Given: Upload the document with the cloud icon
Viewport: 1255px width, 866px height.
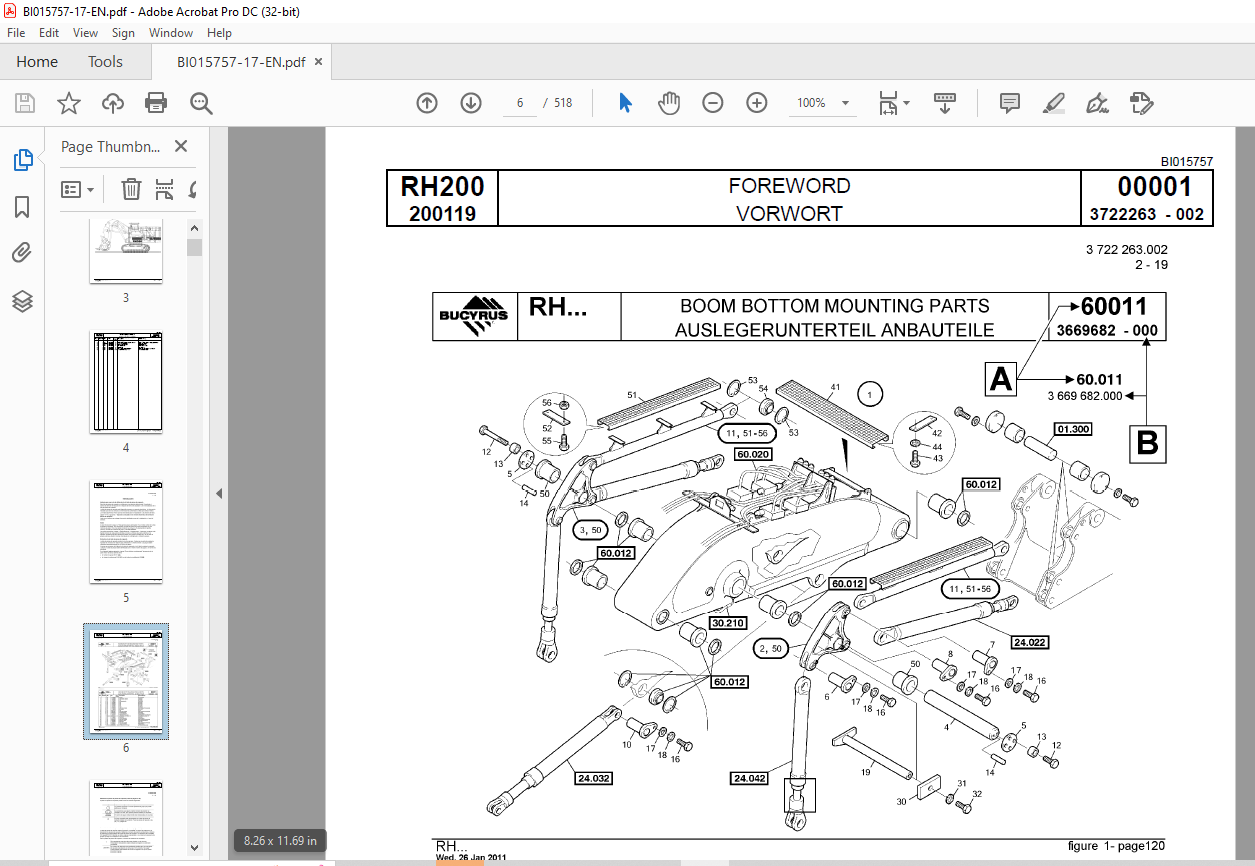Looking at the screenshot, I should tap(112, 103).
